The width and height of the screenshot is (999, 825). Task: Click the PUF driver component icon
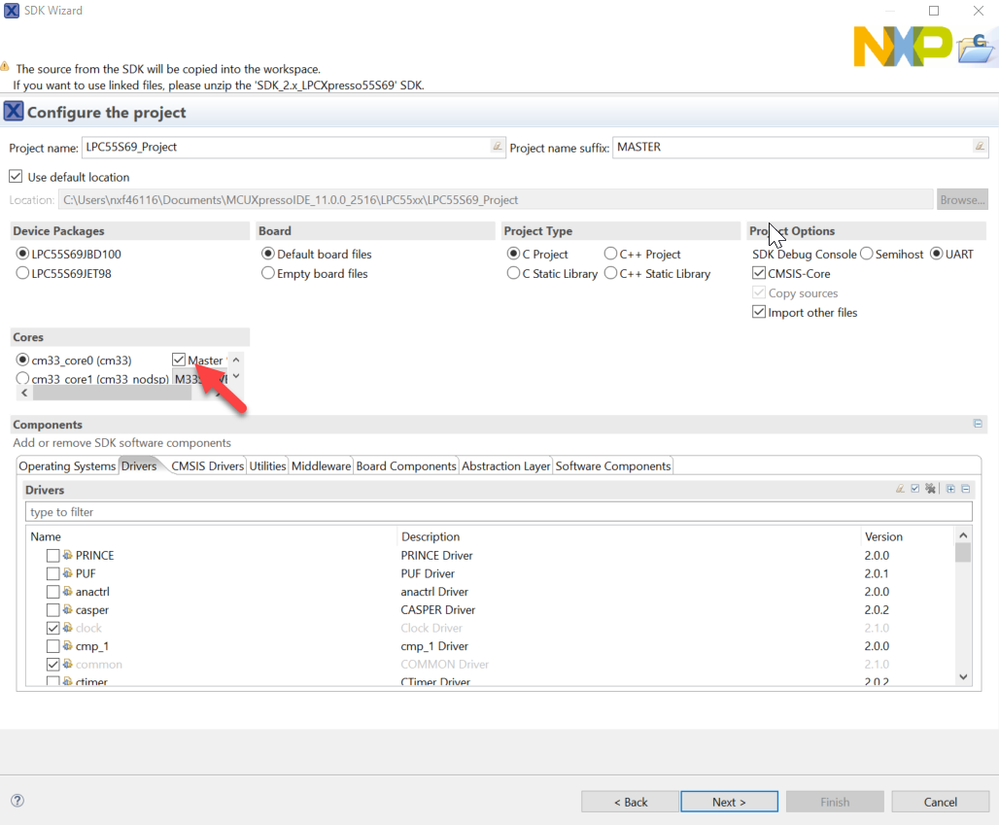click(x=68, y=573)
